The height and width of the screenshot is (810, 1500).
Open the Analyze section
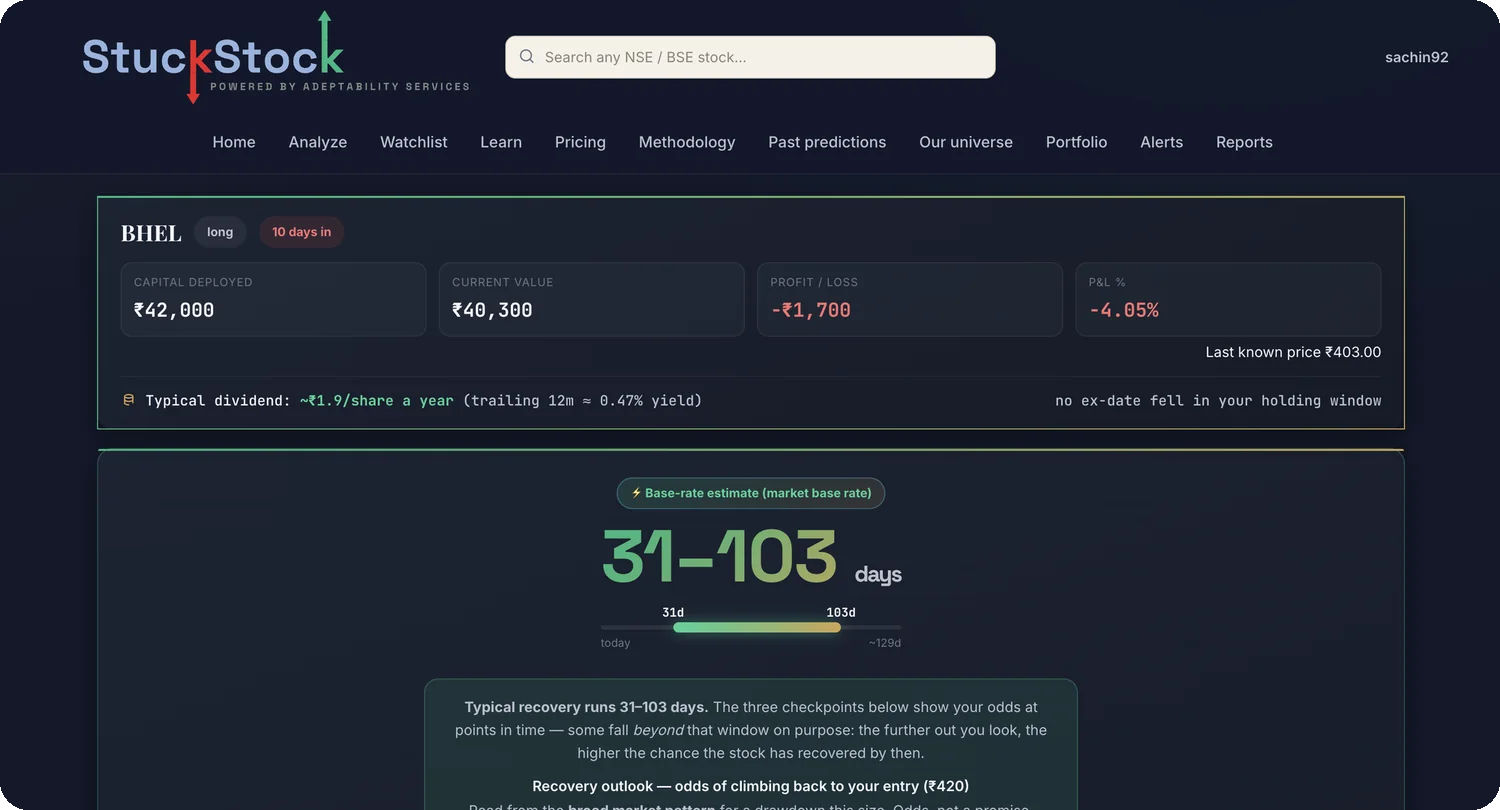point(318,142)
